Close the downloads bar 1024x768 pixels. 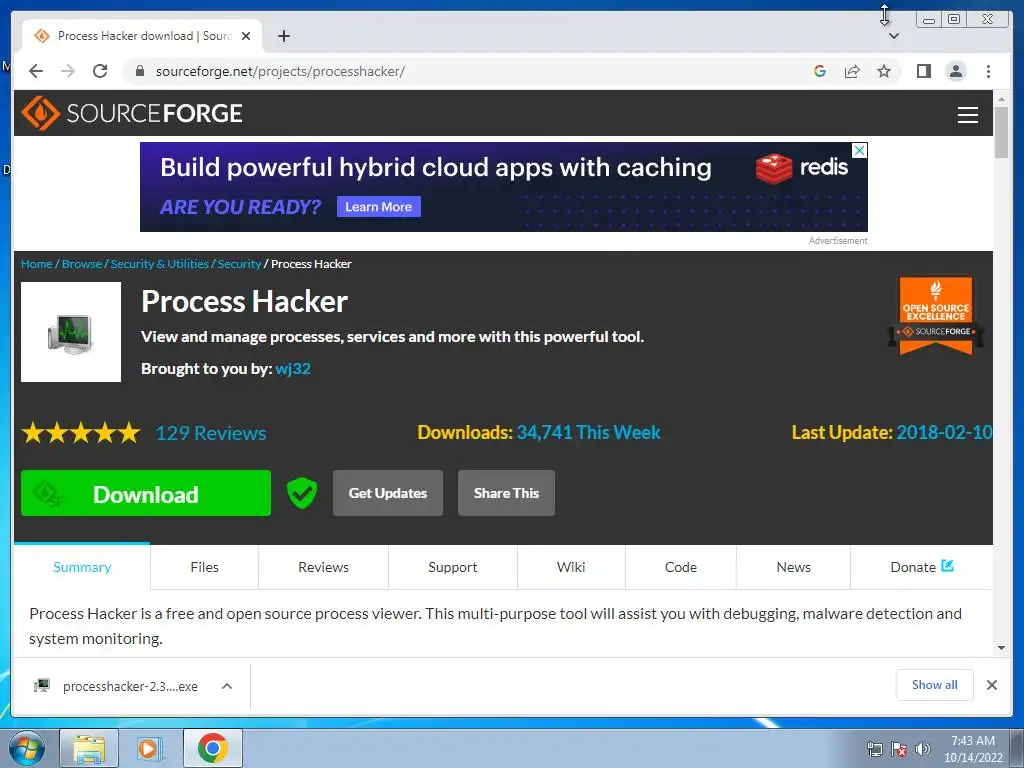(x=991, y=684)
